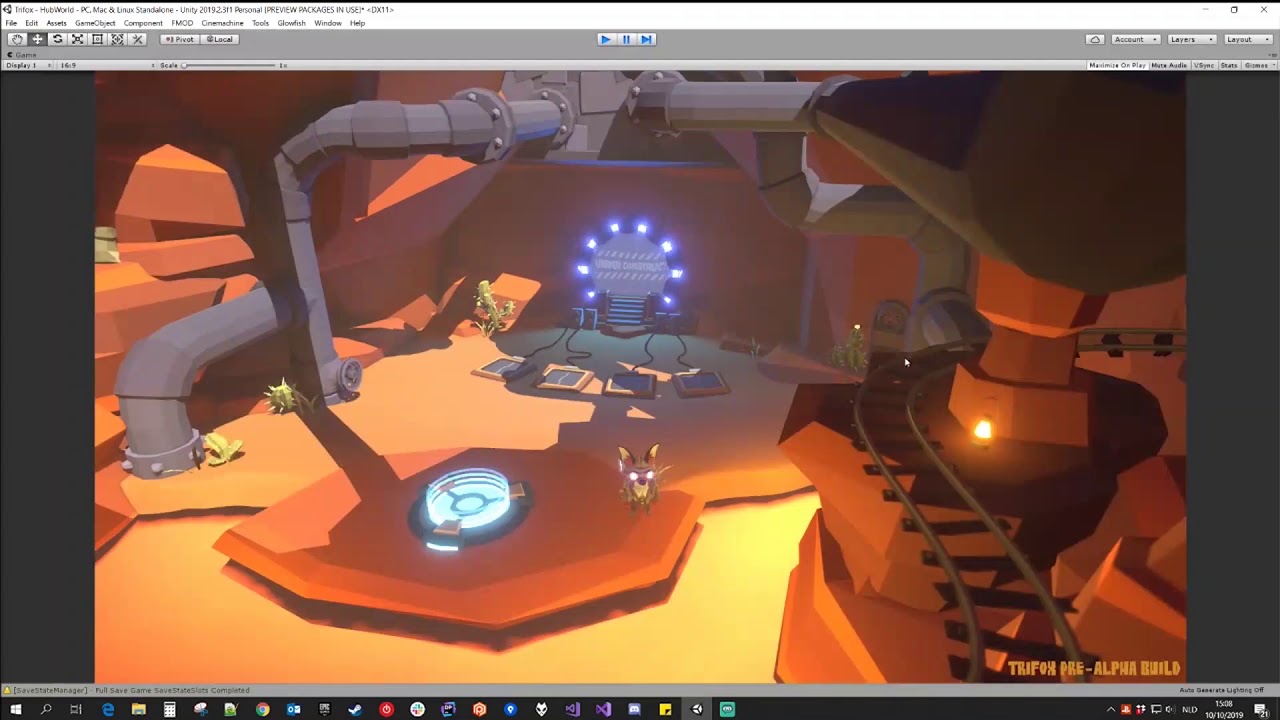Open Visual Studio from taskbar

tap(603, 709)
